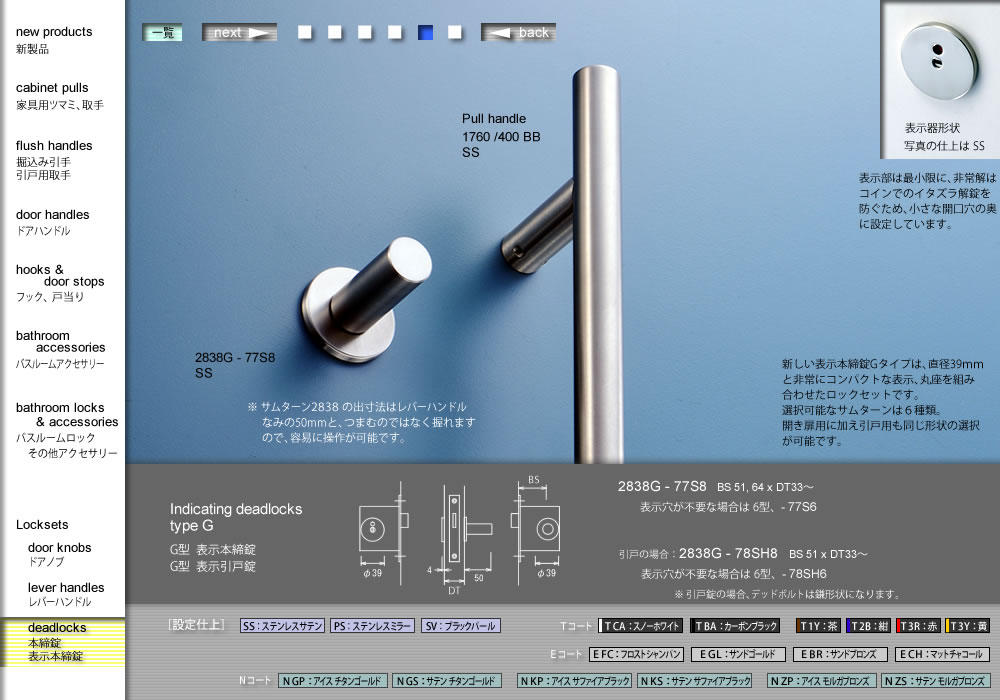Select the active blue page indicator square

click(x=426, y=31)
